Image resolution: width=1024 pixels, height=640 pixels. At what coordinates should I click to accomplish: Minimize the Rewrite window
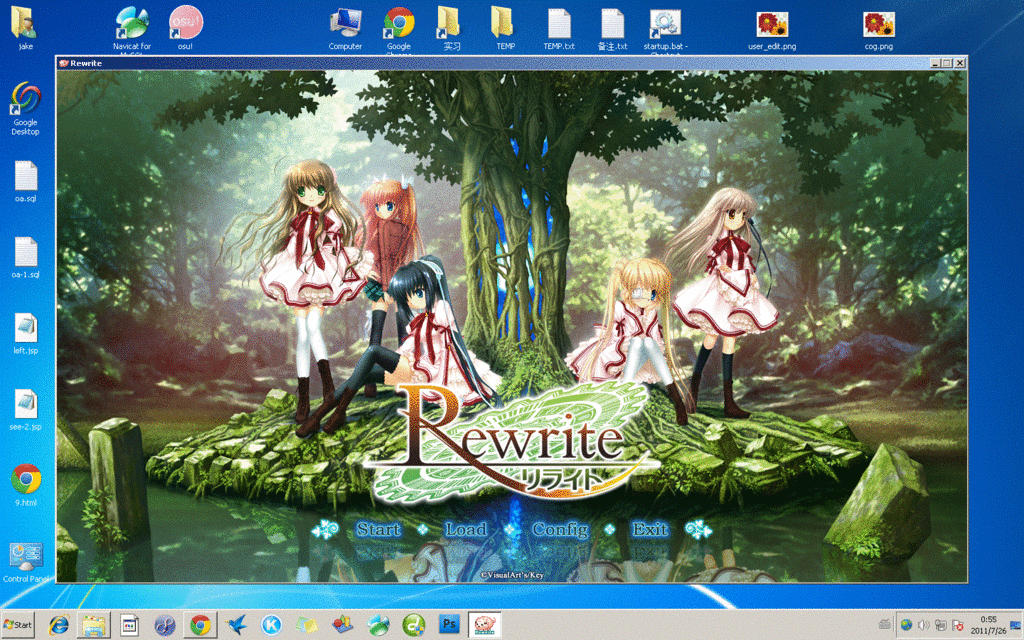tap(936, 63)
